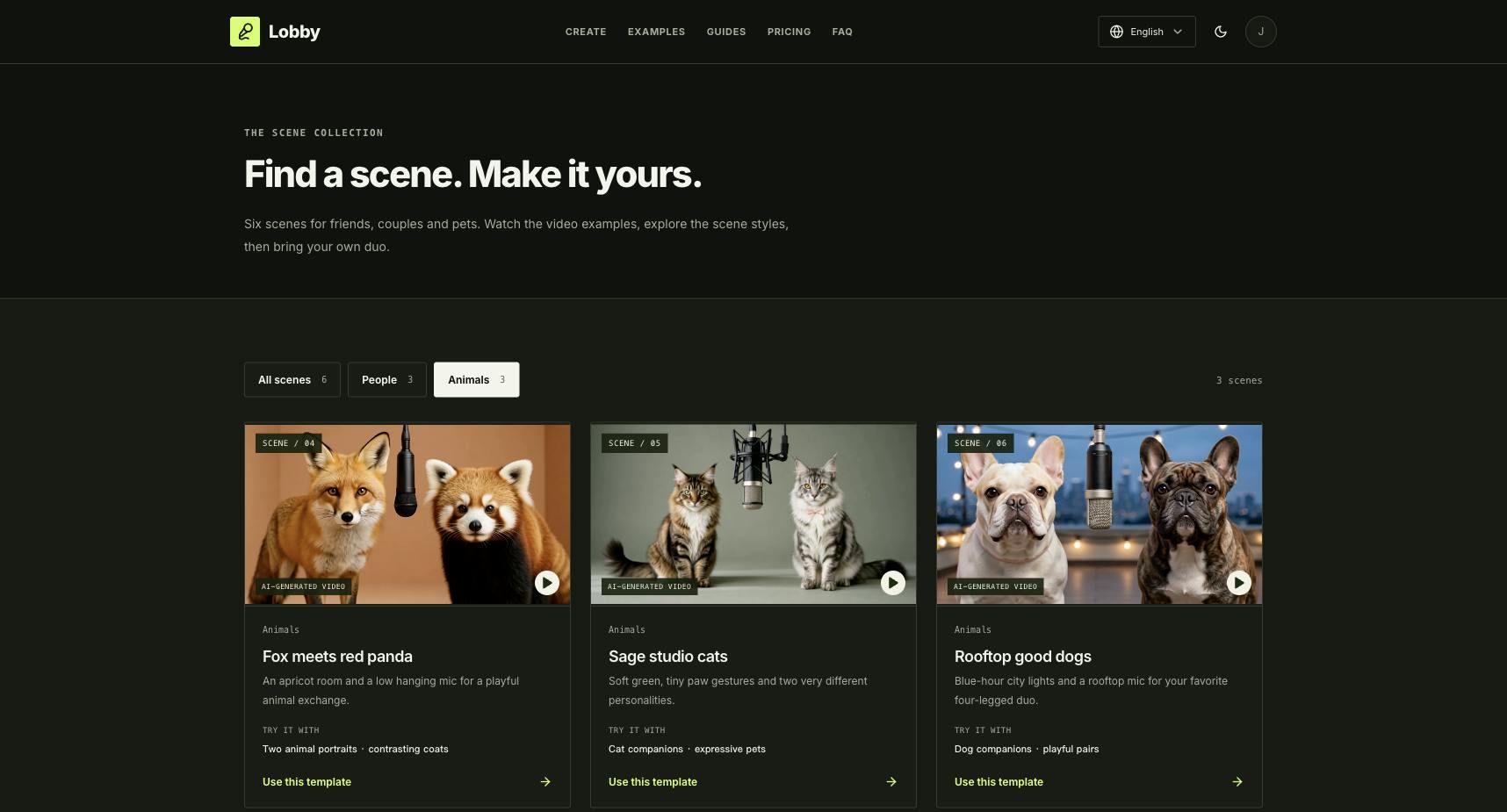Play the Rooftop good dogs video

[1239, 583]
